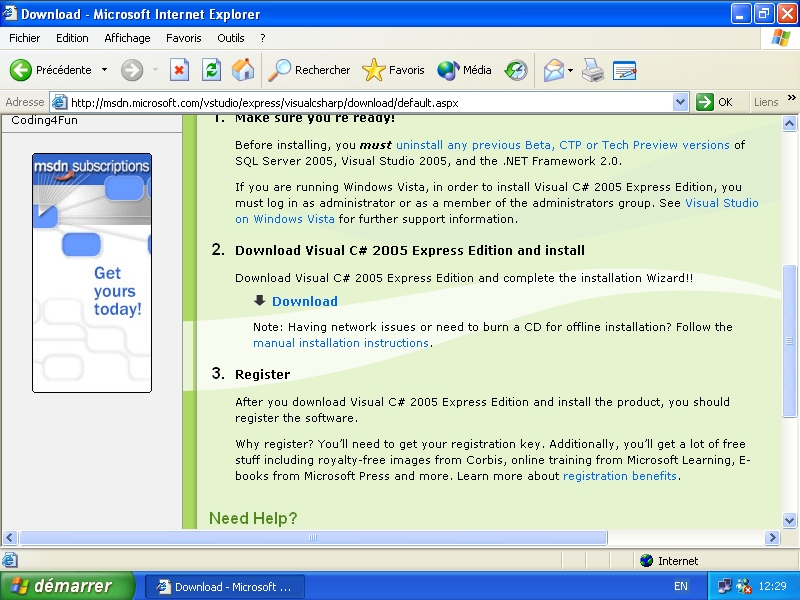Click the Edit page toolbar icon
This screenshot has height=600, width=800.
point(624,70)
